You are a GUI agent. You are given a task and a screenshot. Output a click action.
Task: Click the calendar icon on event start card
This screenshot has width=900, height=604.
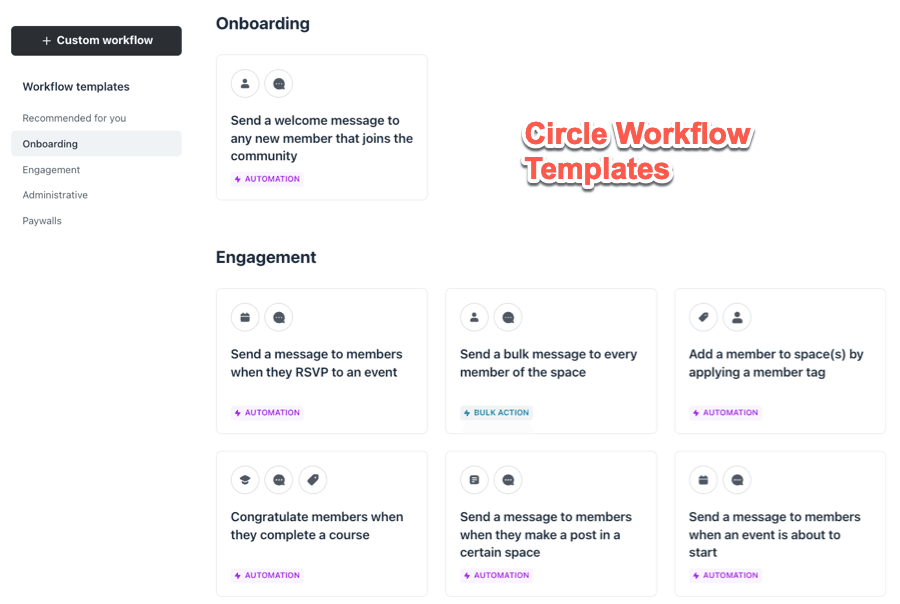click(703, 480)
